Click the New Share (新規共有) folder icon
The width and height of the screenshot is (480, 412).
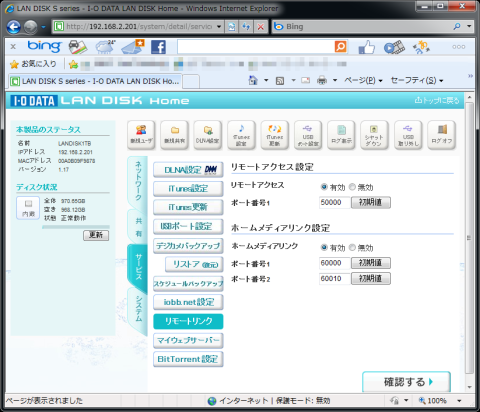tap(175, 135)
